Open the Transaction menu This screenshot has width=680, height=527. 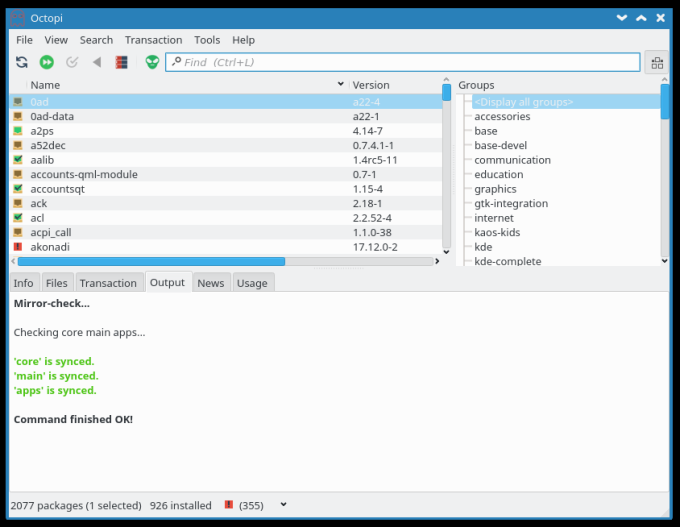(153, 40)
